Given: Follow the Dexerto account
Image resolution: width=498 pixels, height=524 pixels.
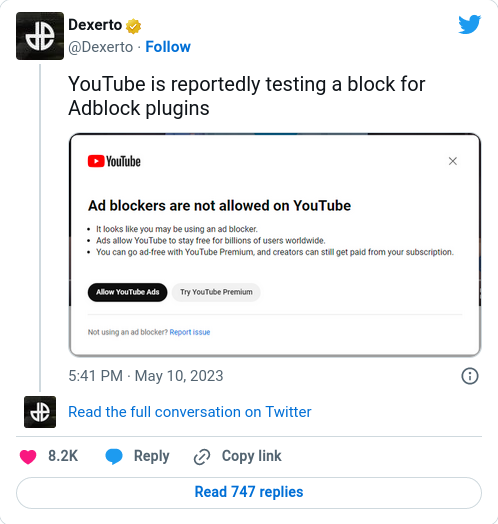Looking at the screenshot, I should [168, 47].
